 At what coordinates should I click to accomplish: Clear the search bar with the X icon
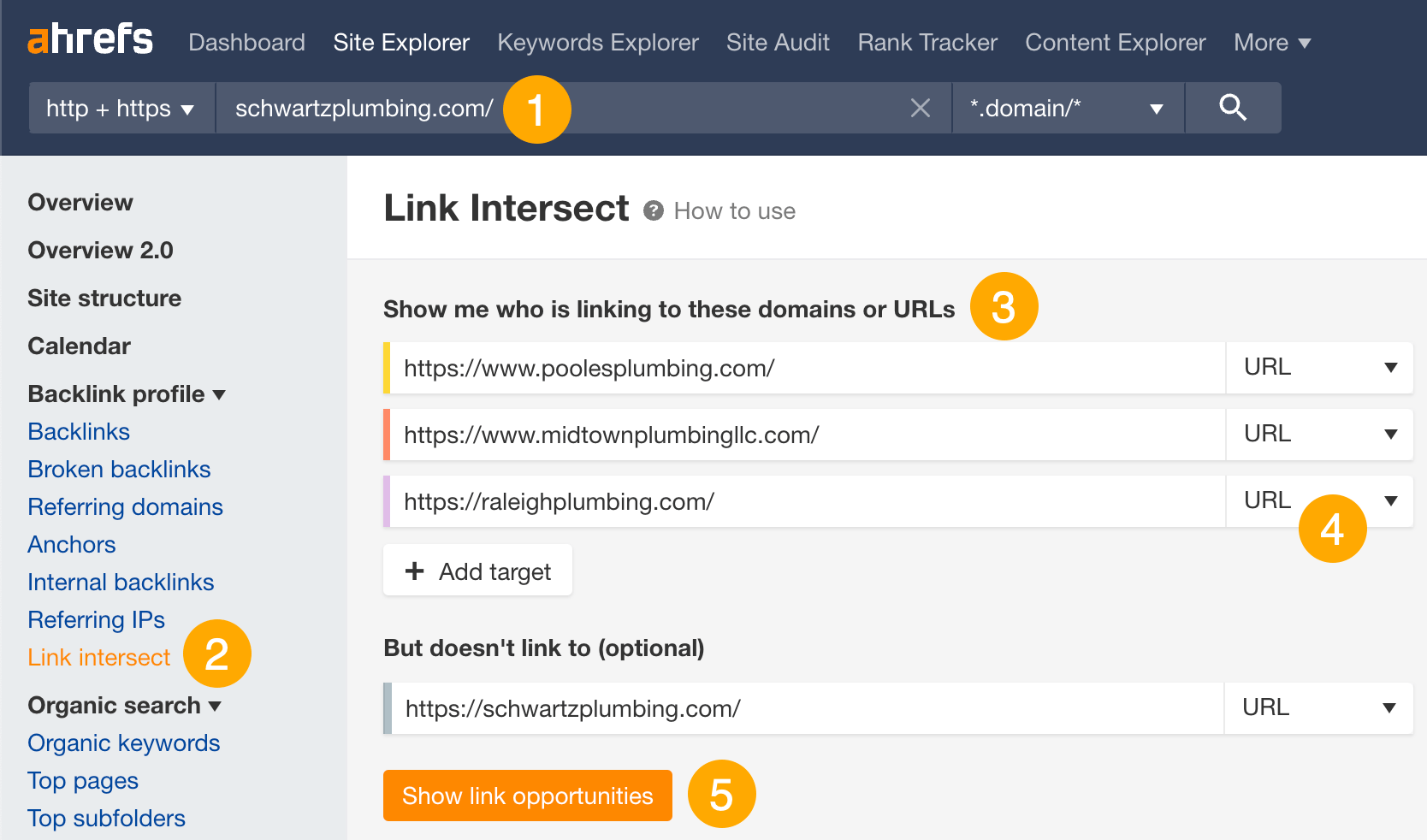tap(921, 108)
